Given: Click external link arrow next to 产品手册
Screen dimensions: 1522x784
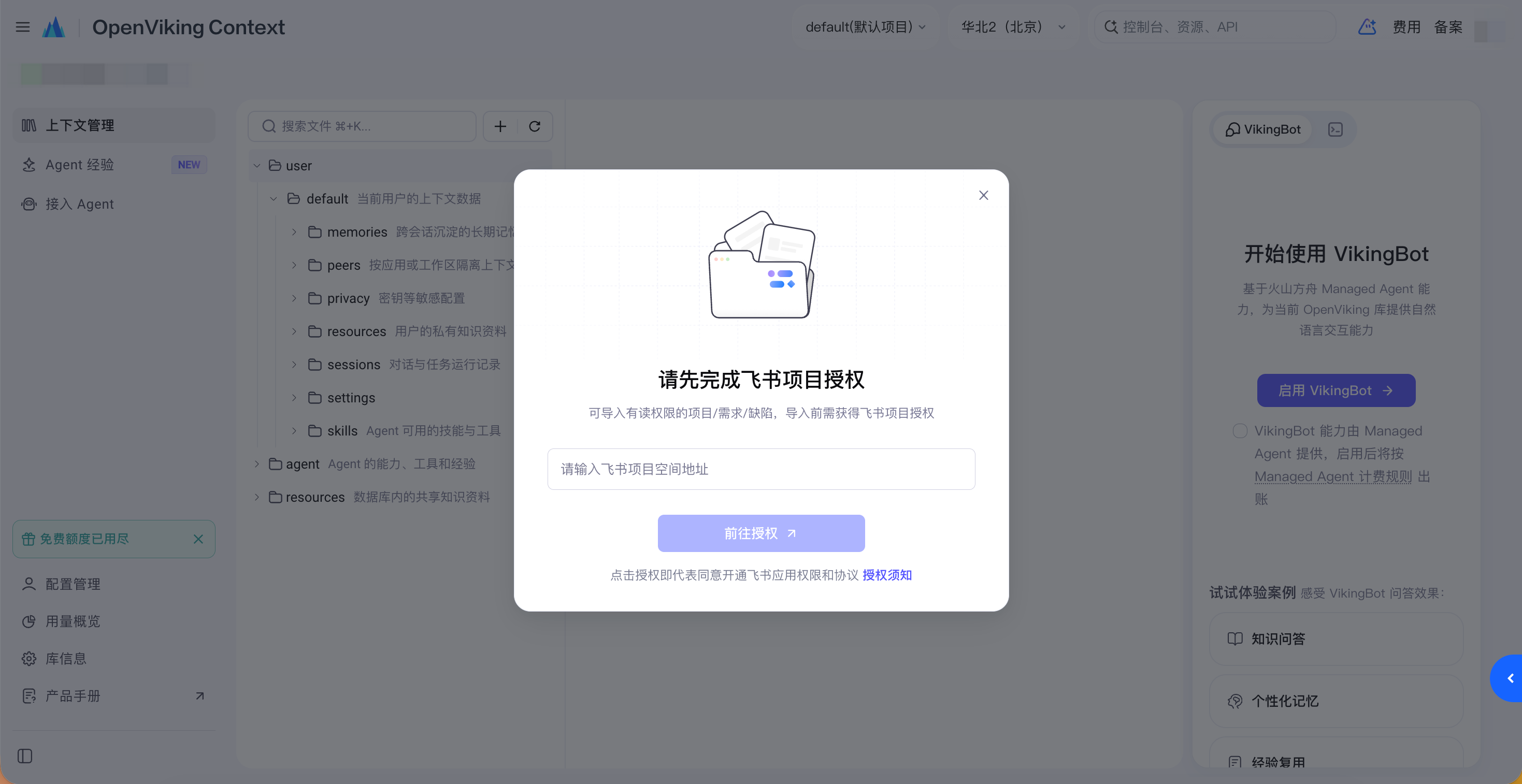Looking at the screenshot, I should point(199,696).
